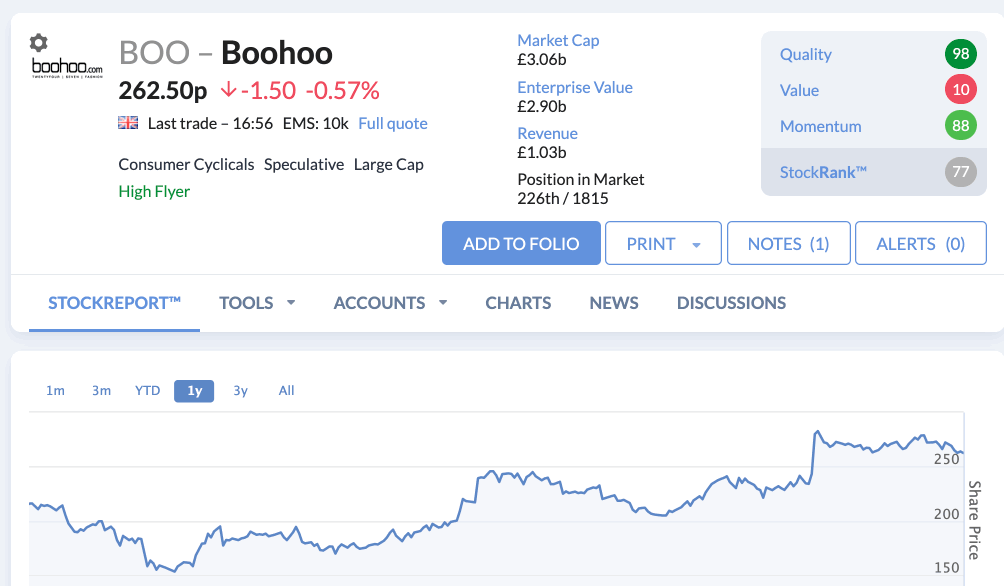Open the Value rank link
Viewport: 1004px width, 586px height.
point(799,90)
